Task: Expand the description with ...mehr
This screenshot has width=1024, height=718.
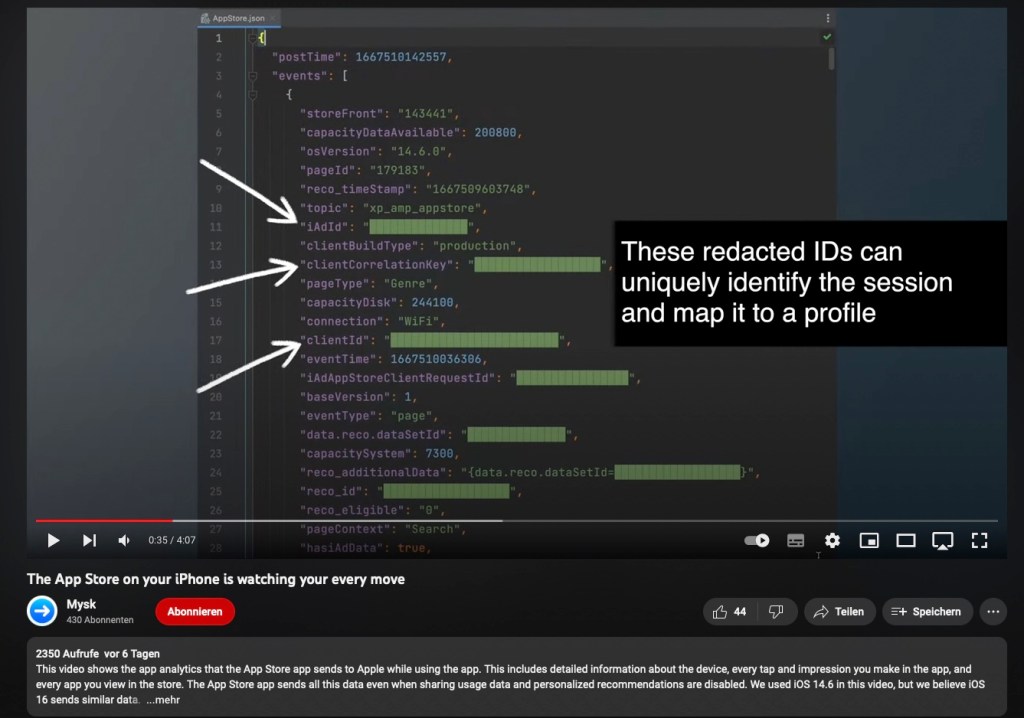Action: [163, 700]
